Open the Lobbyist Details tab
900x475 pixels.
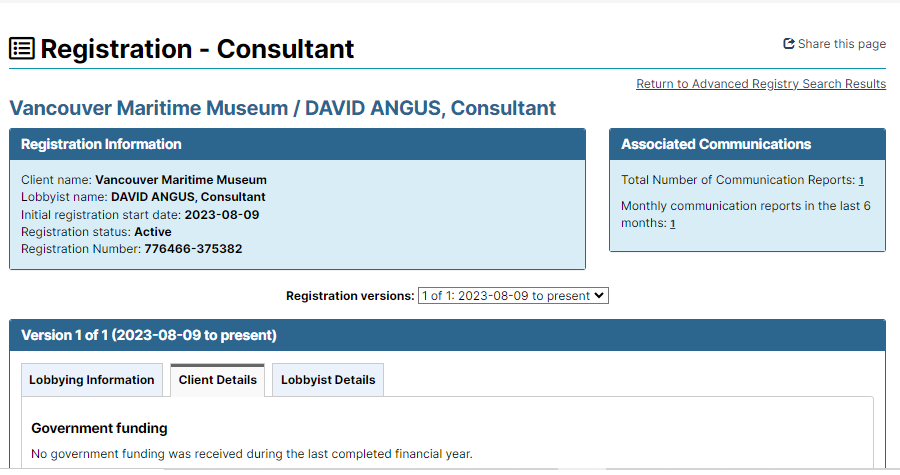click(x=328, y=380)
